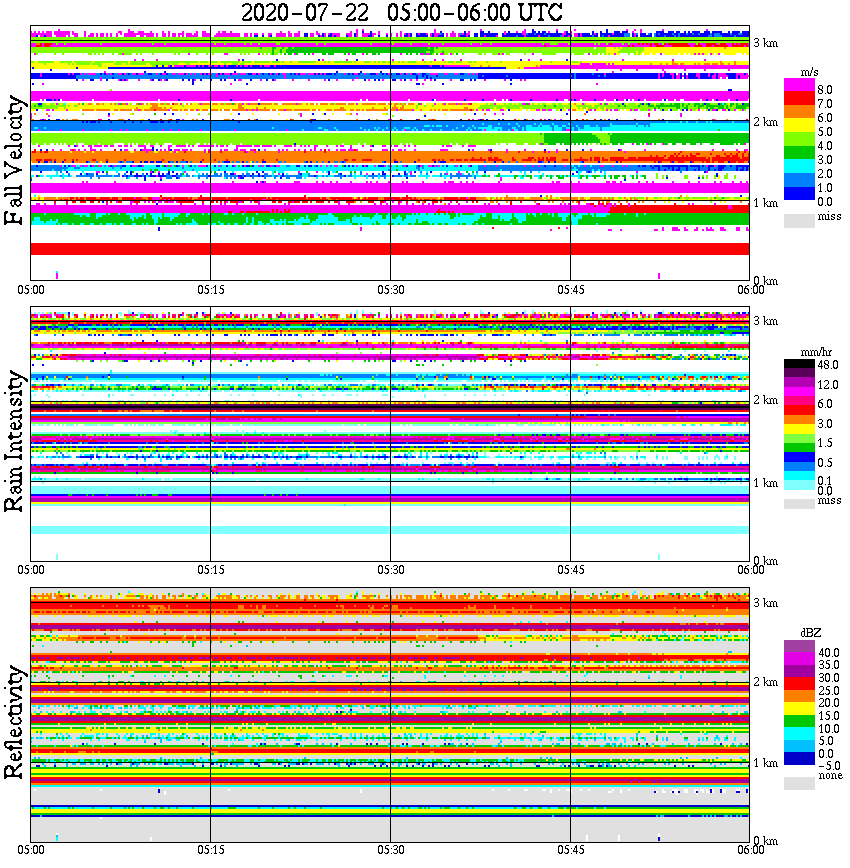Select the black swatch in the mm/hr legend
This screenshot has height=868, width=850.
799,364
